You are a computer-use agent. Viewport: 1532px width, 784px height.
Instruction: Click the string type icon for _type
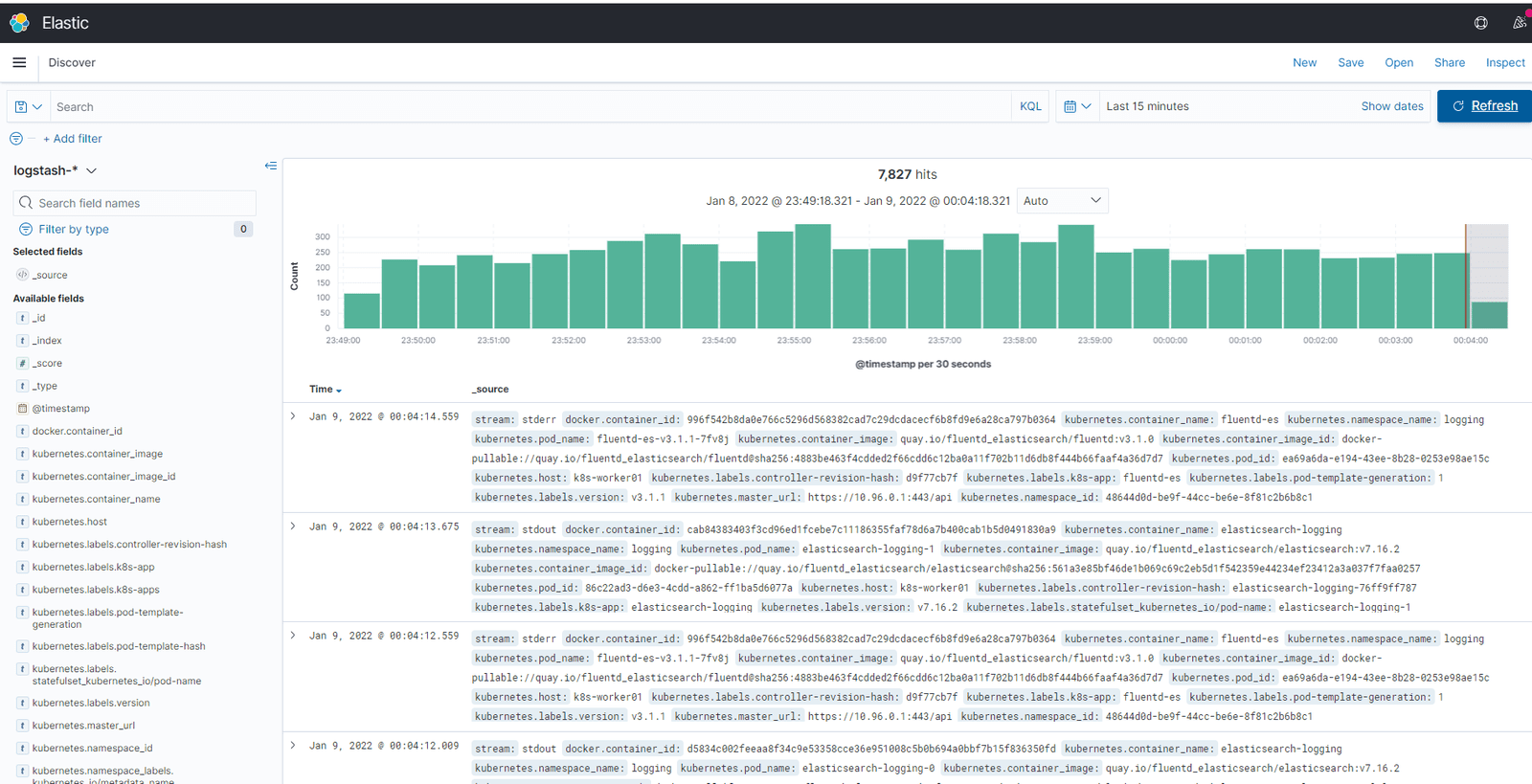(22, 386)
